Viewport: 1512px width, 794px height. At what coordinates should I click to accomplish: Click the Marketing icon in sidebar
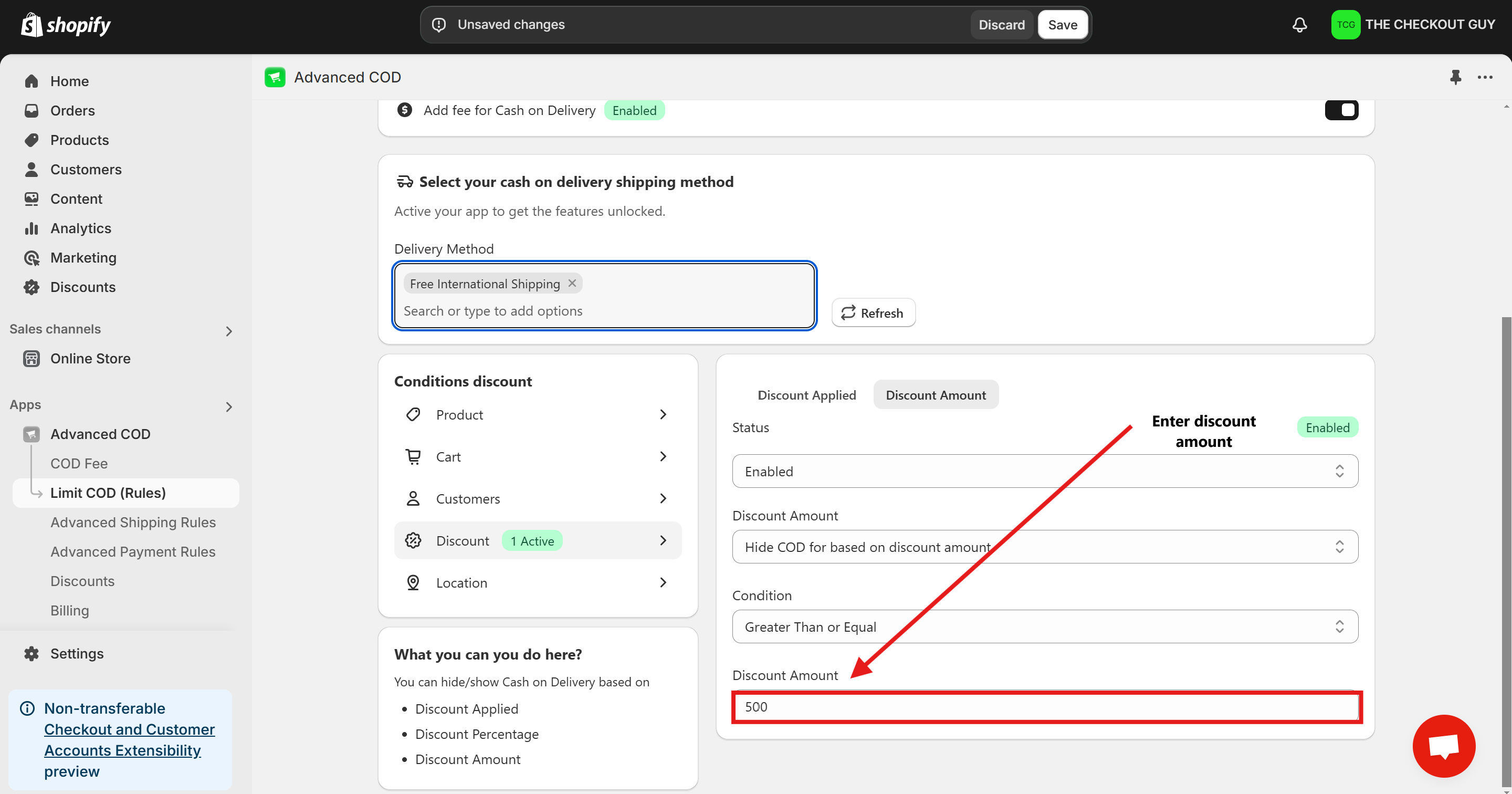(x=31, y=258)
